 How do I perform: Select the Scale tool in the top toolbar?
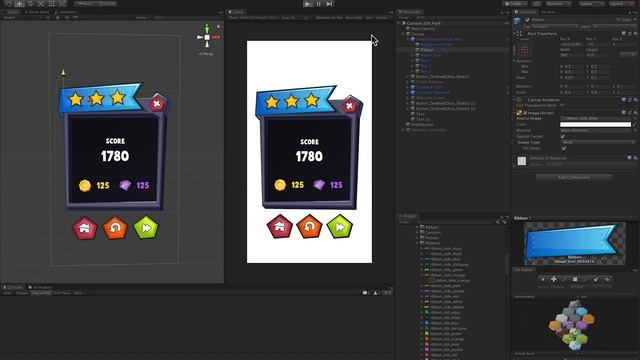point(41,3)
